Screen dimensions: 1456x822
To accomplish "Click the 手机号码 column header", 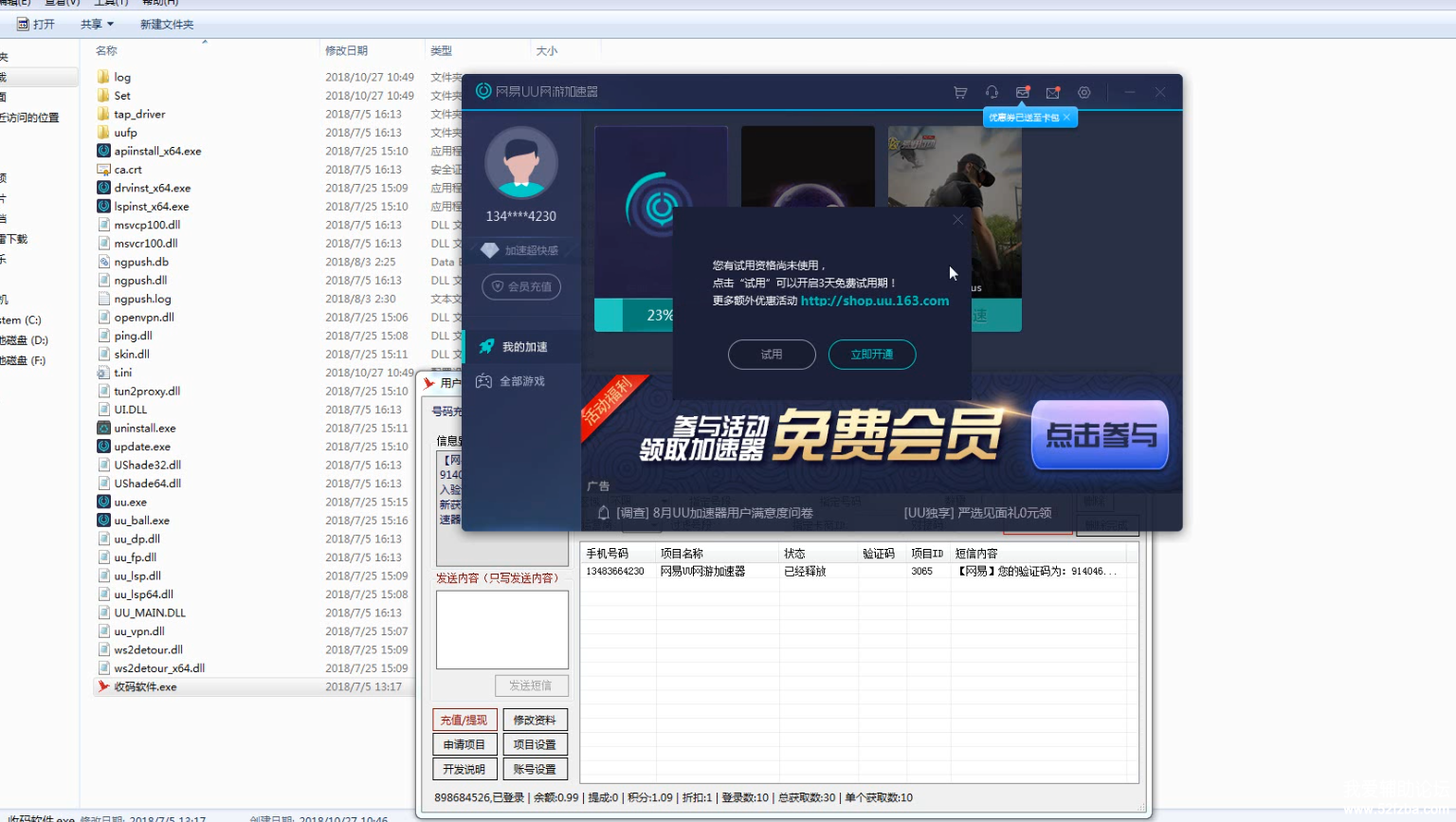I will (618, 554).
